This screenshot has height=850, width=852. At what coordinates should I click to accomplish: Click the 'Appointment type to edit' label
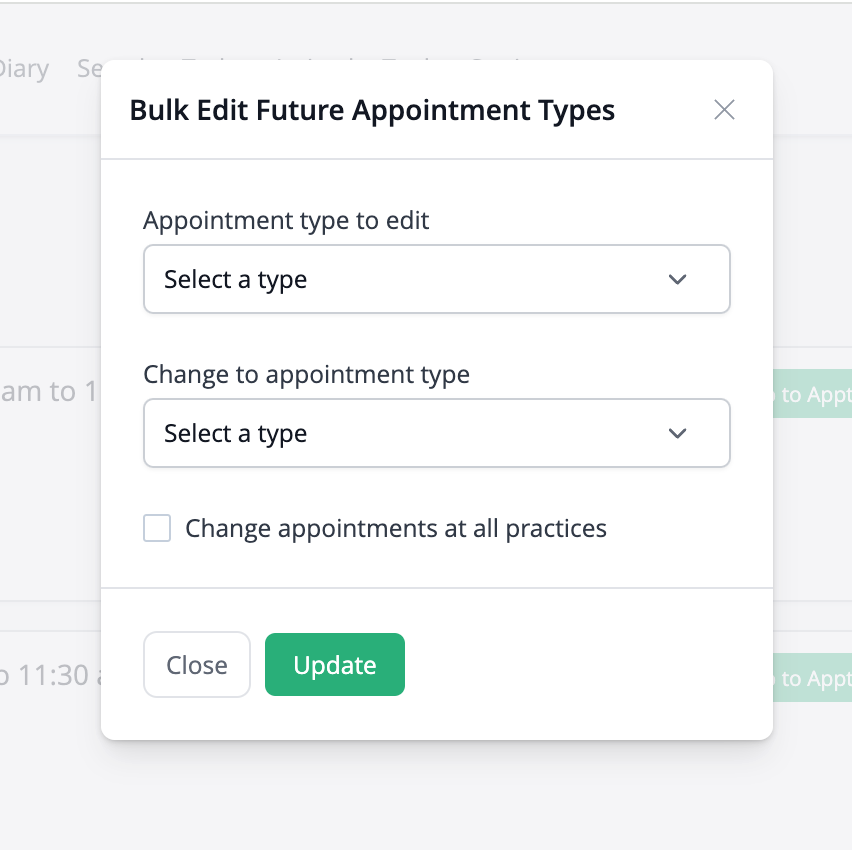[286, 220]
